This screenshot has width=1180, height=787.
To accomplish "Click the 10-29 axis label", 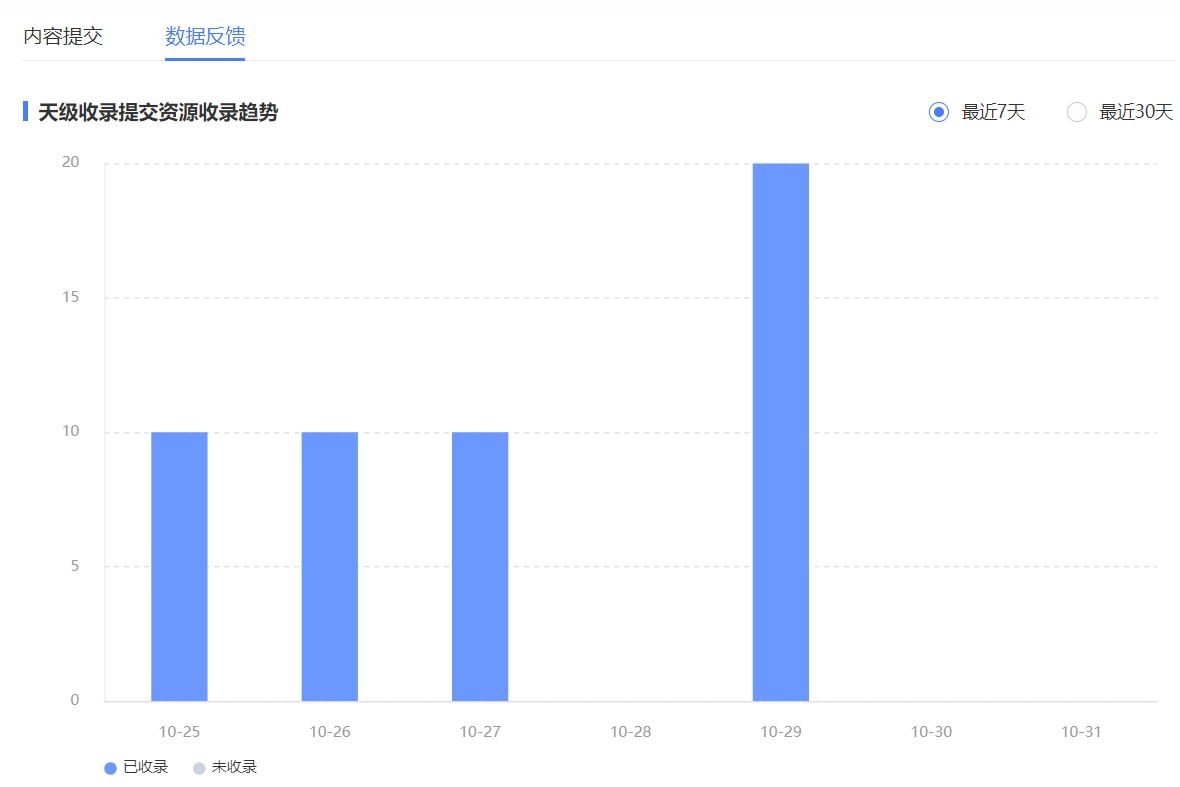I will (x=780, y=731).
